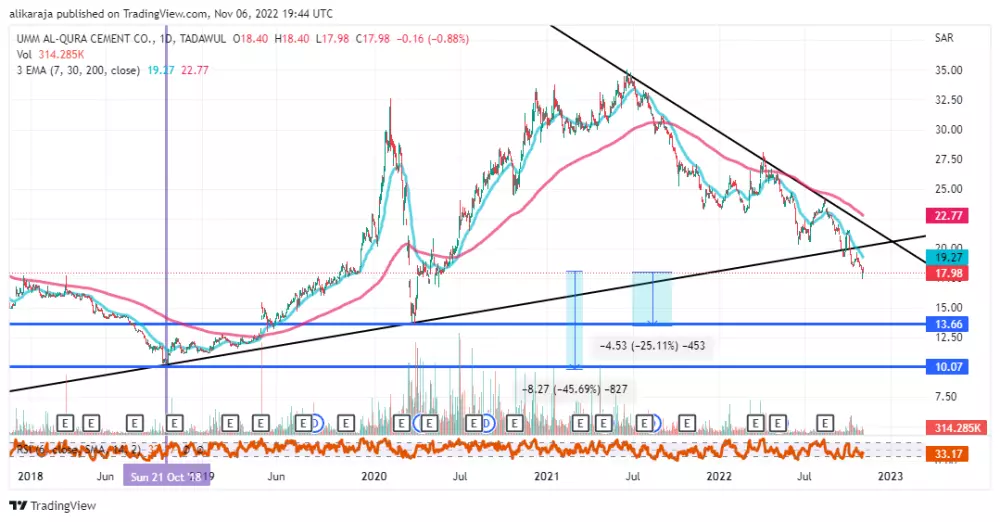The image size is (1000, 522).
Task: Click the pink 22.77 EMA value in the legend
Action: tap(195, 70)
